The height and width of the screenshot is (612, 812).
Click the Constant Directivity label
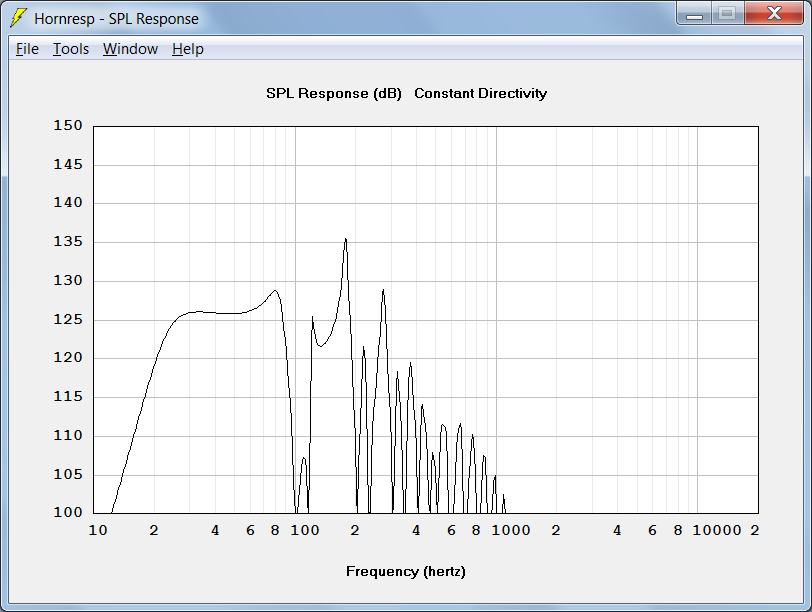point(480,93)
